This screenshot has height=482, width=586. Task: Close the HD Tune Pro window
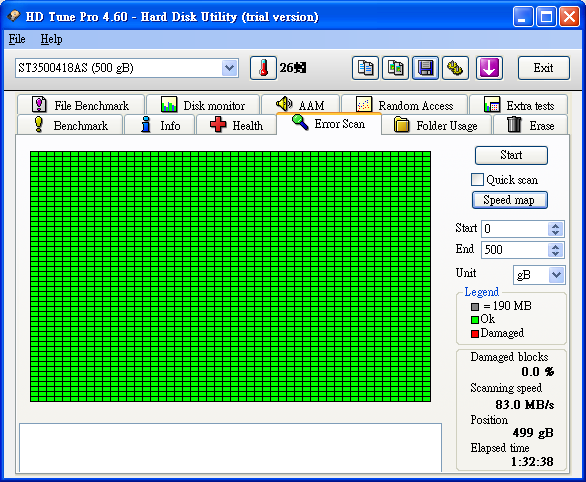coord(569,16)
